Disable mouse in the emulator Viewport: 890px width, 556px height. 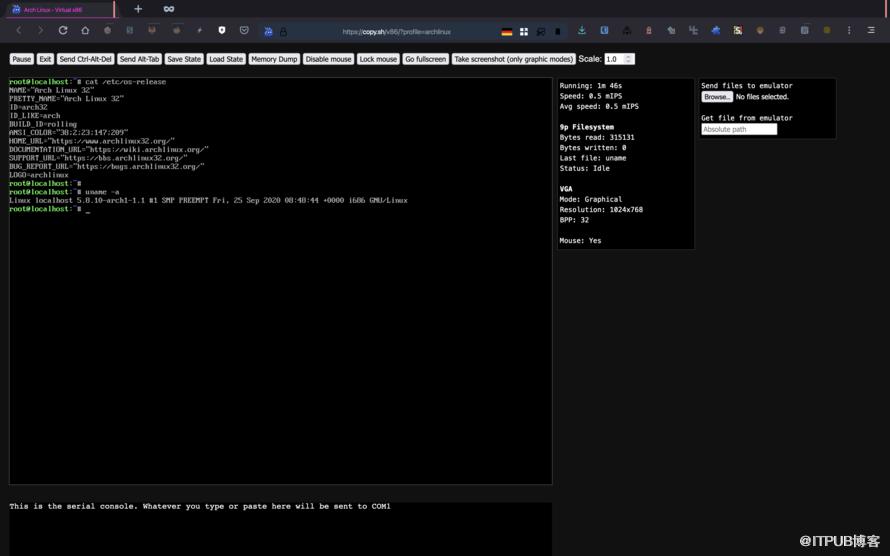click(328, 59)
